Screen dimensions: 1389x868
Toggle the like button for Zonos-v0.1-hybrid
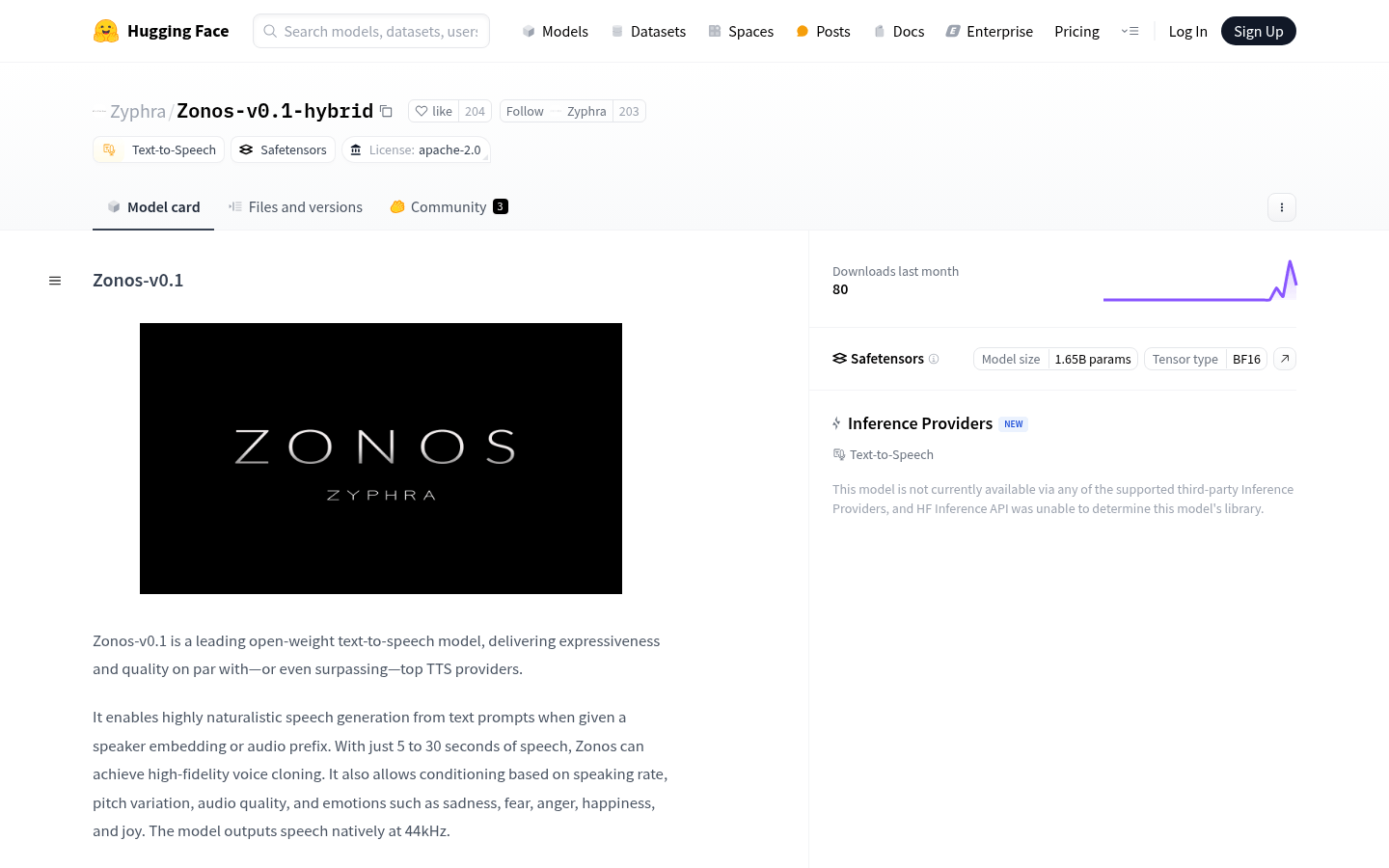433,111
